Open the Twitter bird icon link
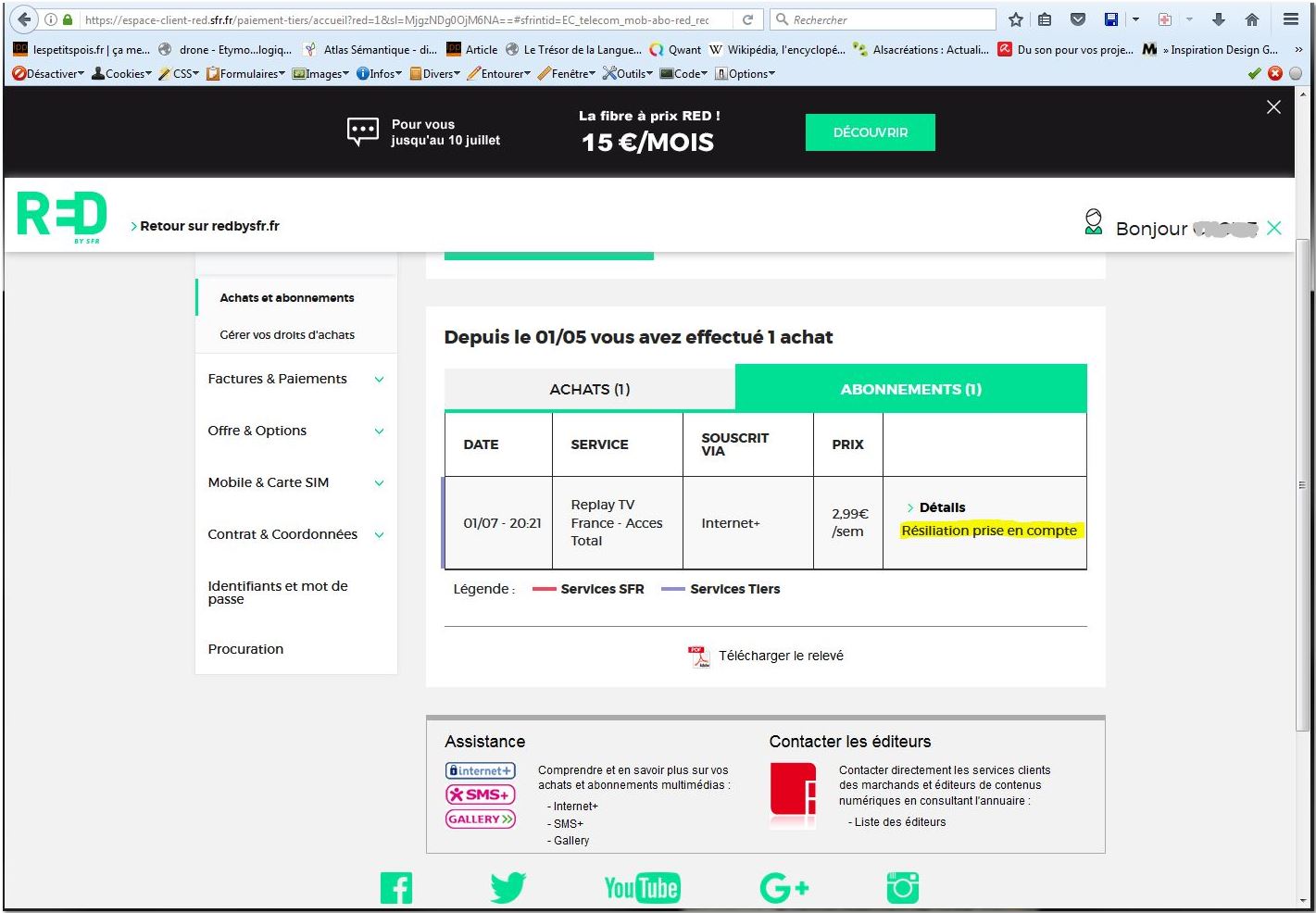This screenshot has width=1316, height=913. point(508,888)
